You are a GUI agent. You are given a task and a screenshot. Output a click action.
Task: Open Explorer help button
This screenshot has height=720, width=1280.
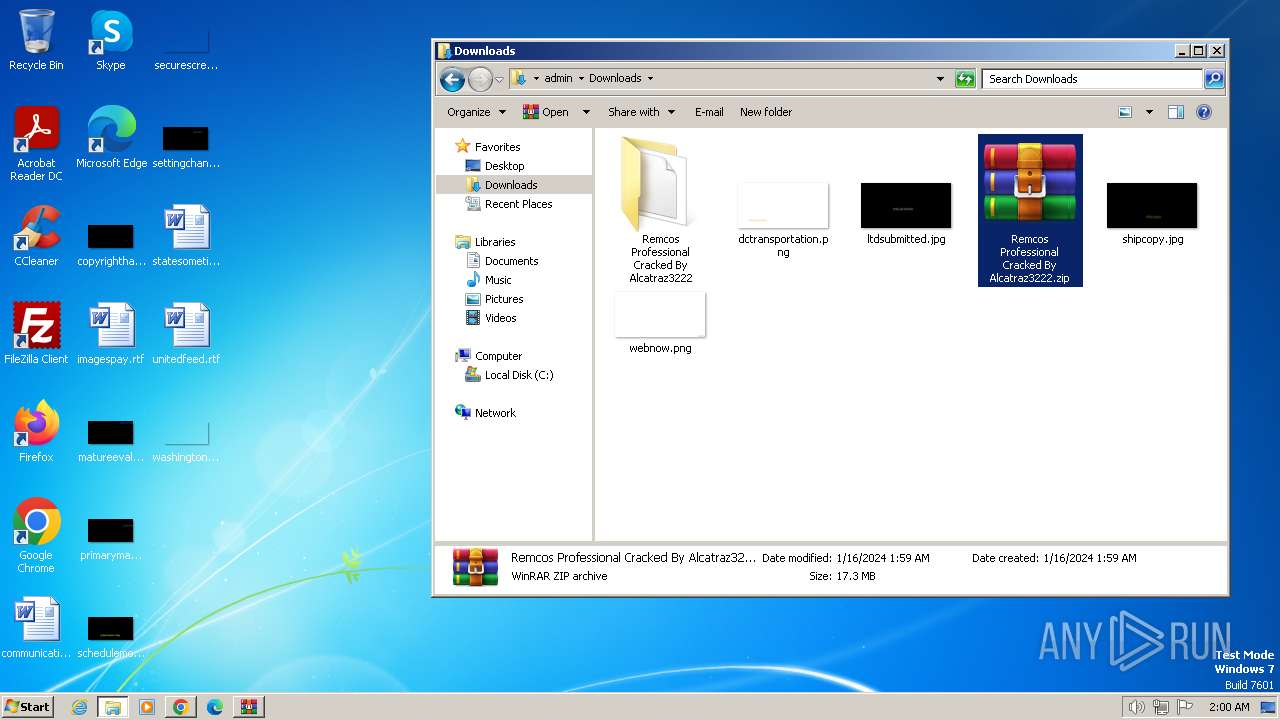tap(1204, 112)
